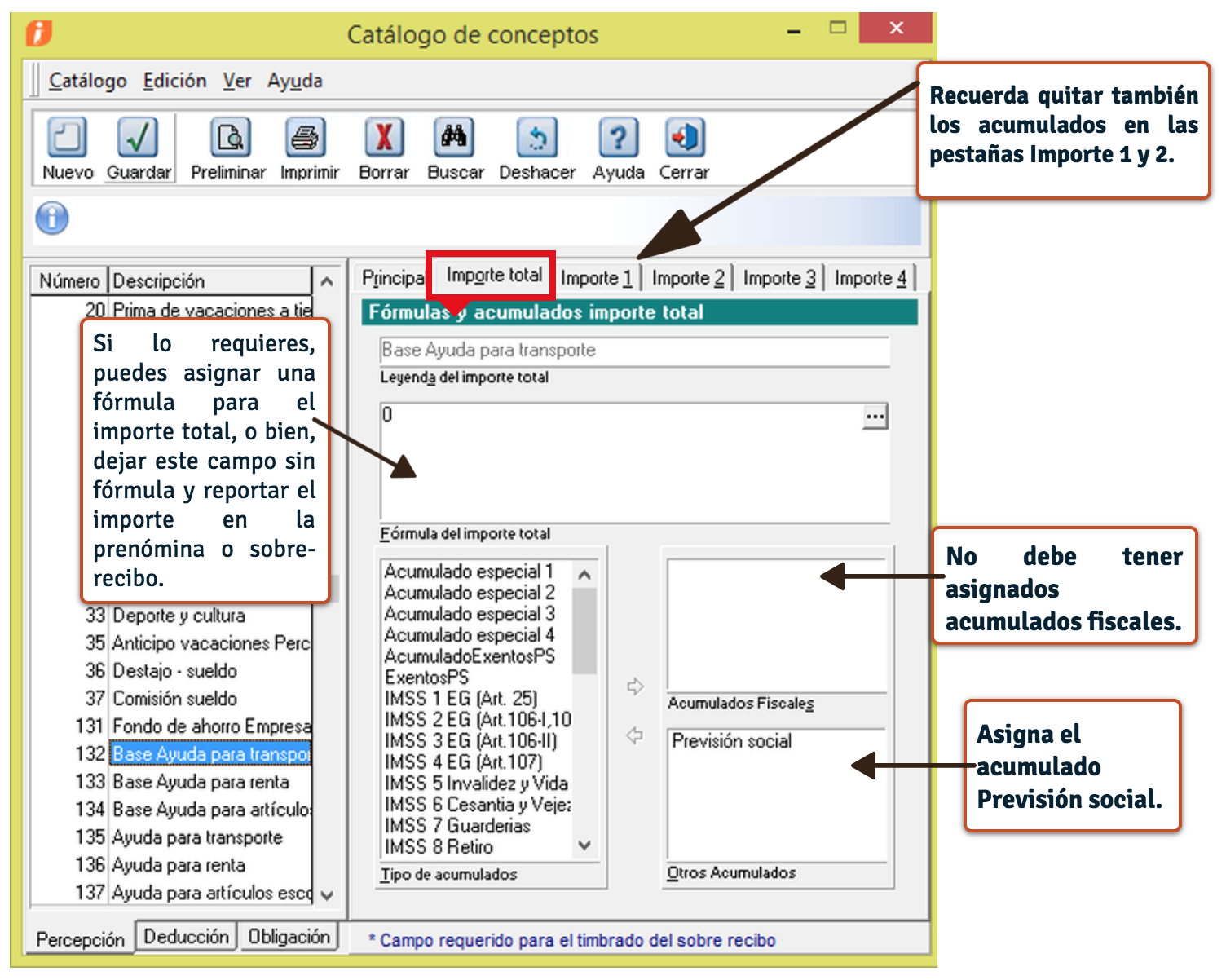Click the Leyenda del importe total field
The height and width of the screenshot is (980, 1226).
coord(633,351)
